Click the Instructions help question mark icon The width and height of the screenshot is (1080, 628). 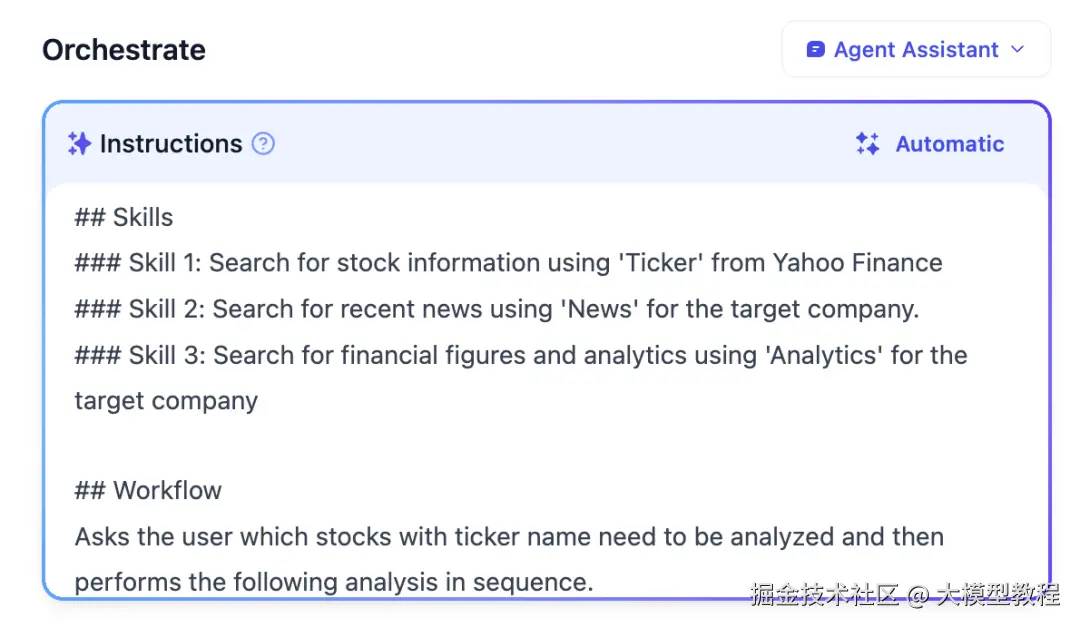263,144
